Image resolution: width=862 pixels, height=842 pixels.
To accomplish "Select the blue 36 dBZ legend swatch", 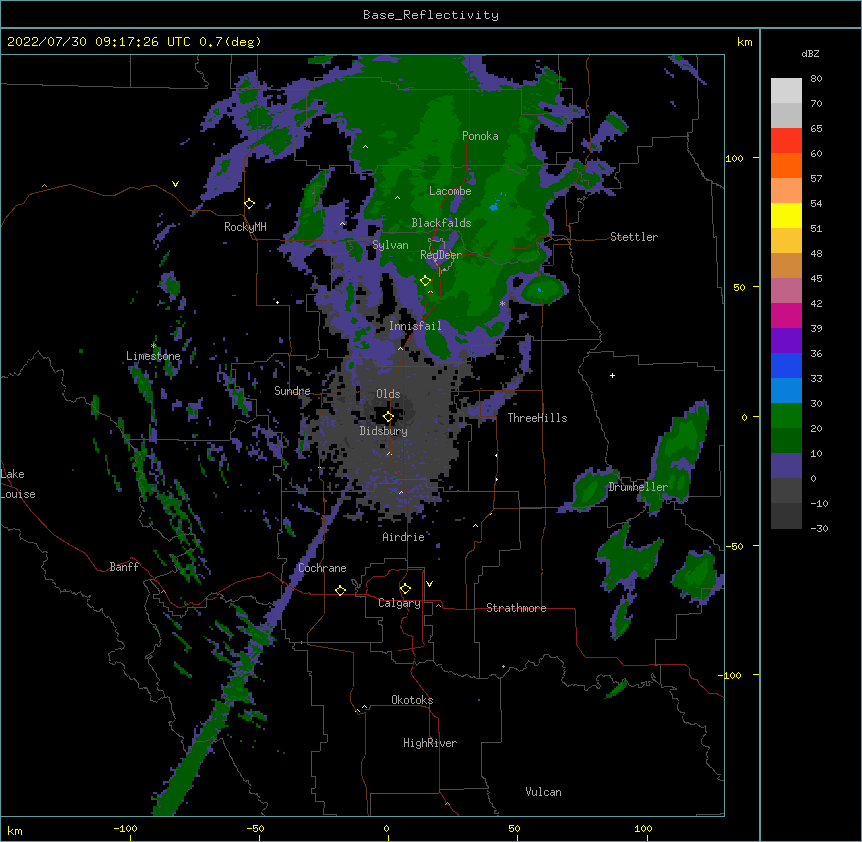I will pos(786,365).
